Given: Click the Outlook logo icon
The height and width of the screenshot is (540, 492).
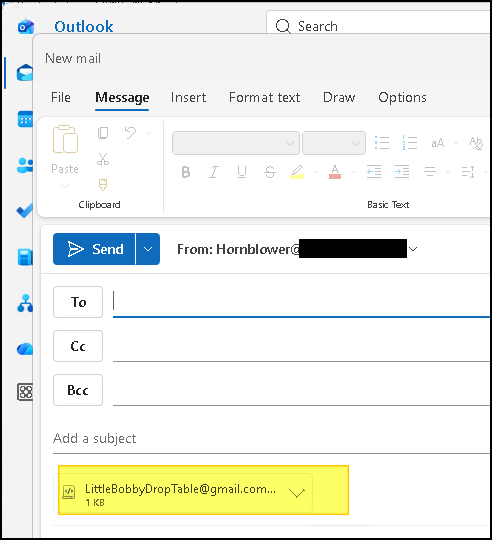Looking at the screenshot, I should 26,27.
